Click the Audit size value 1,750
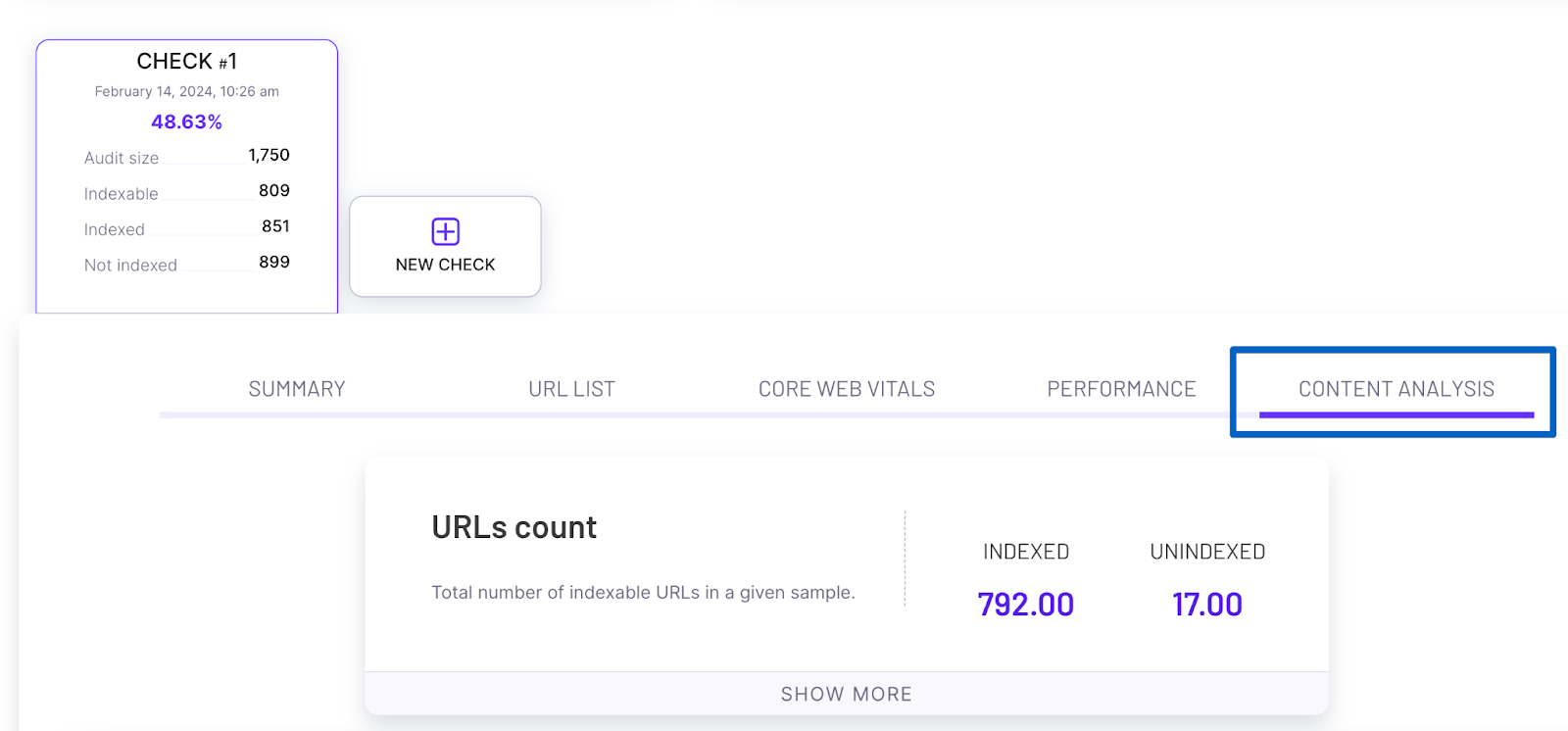The width and height of the screenshot is (1568, 731). (x=269, y=155)
